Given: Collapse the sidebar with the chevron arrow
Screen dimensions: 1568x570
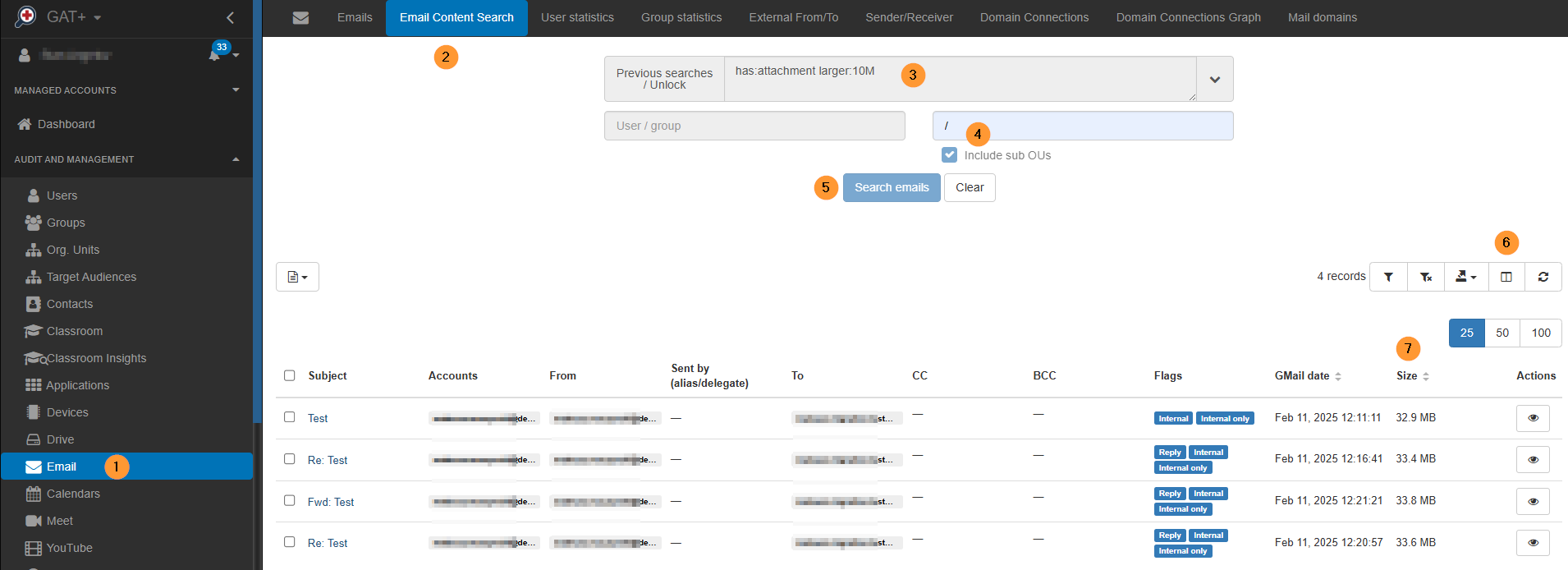Looking at the screenshot, I should [231, 17].
